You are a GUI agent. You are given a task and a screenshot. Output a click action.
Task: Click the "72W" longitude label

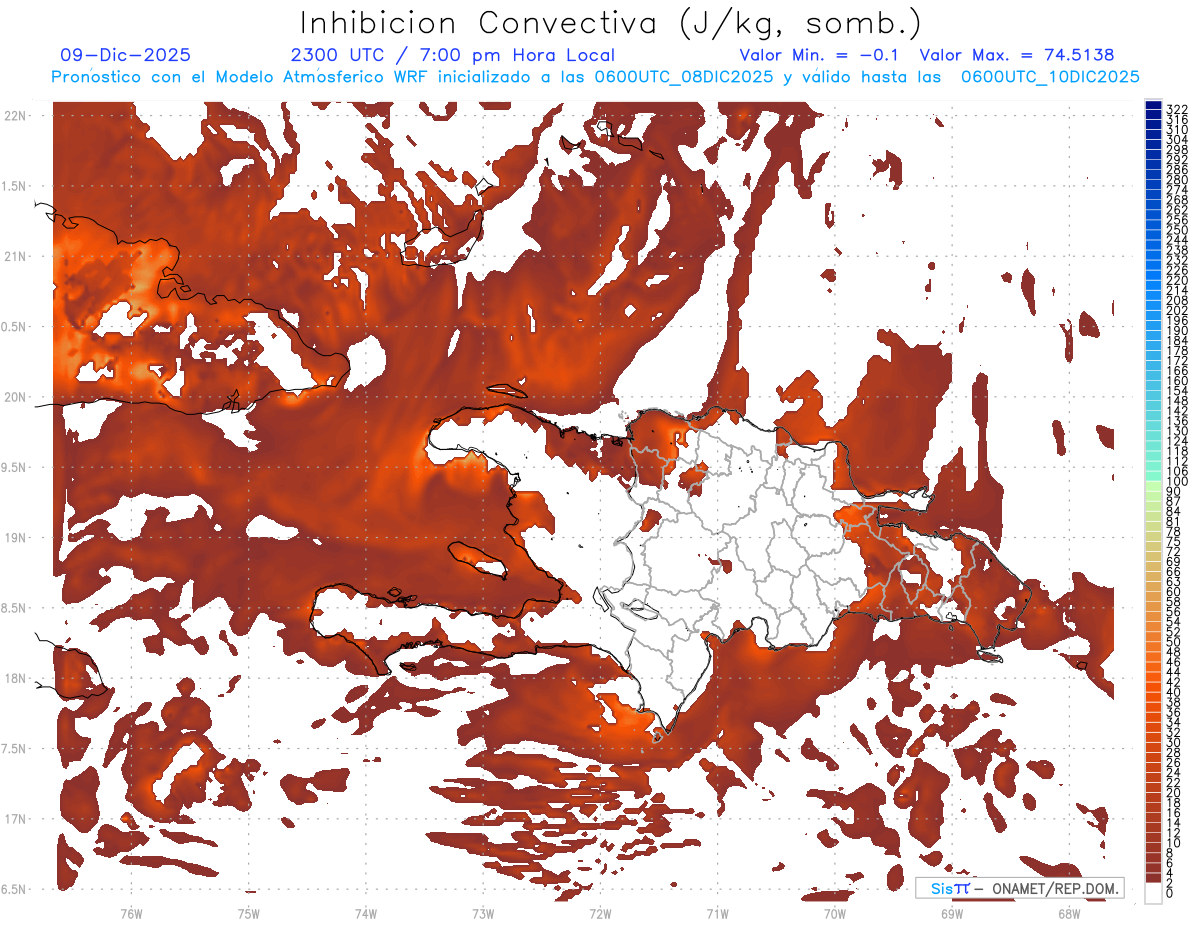(600, 913)
